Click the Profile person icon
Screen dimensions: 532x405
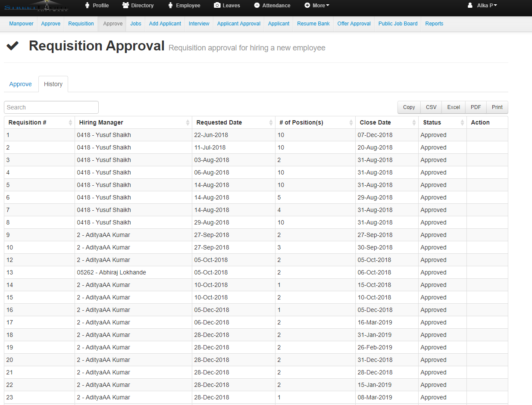[87, 5]
